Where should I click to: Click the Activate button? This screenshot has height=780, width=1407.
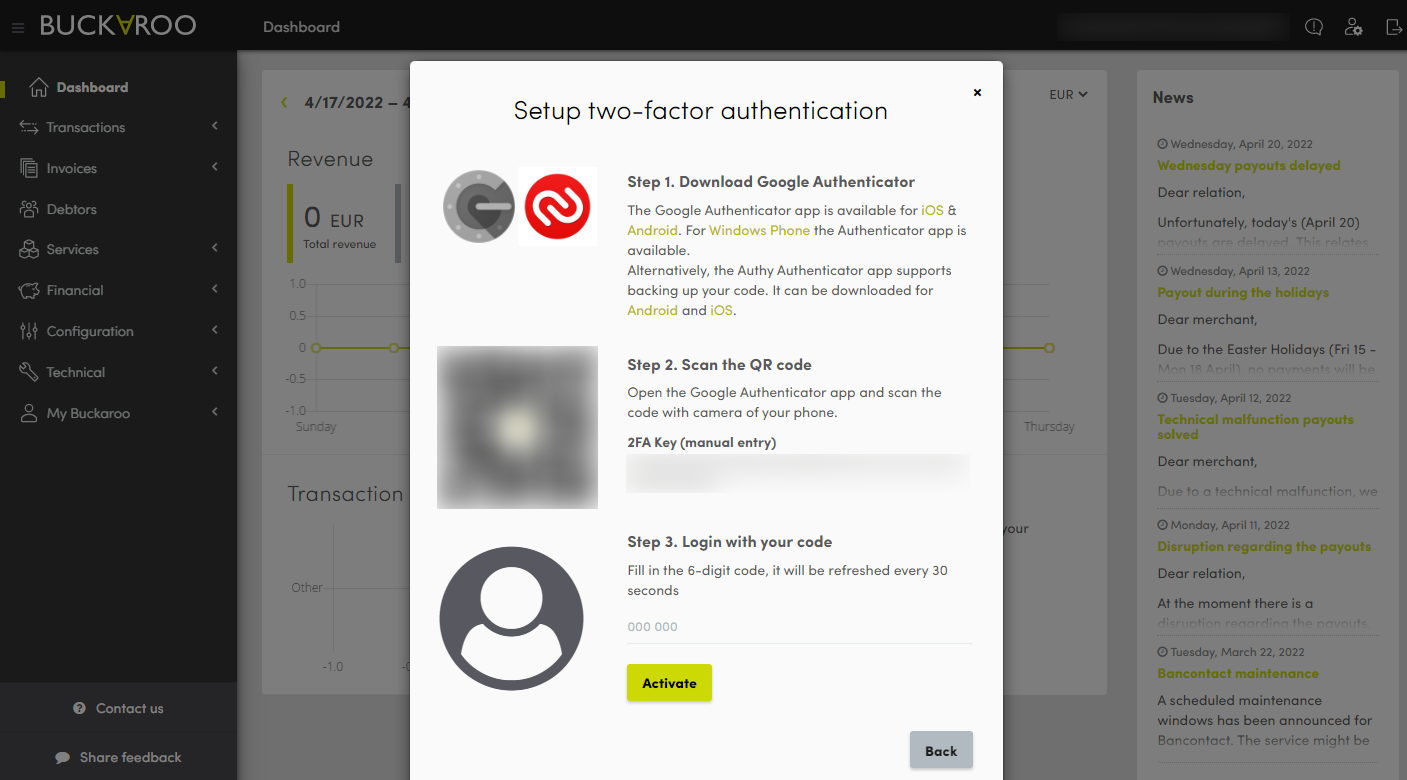tap(669, 683)
